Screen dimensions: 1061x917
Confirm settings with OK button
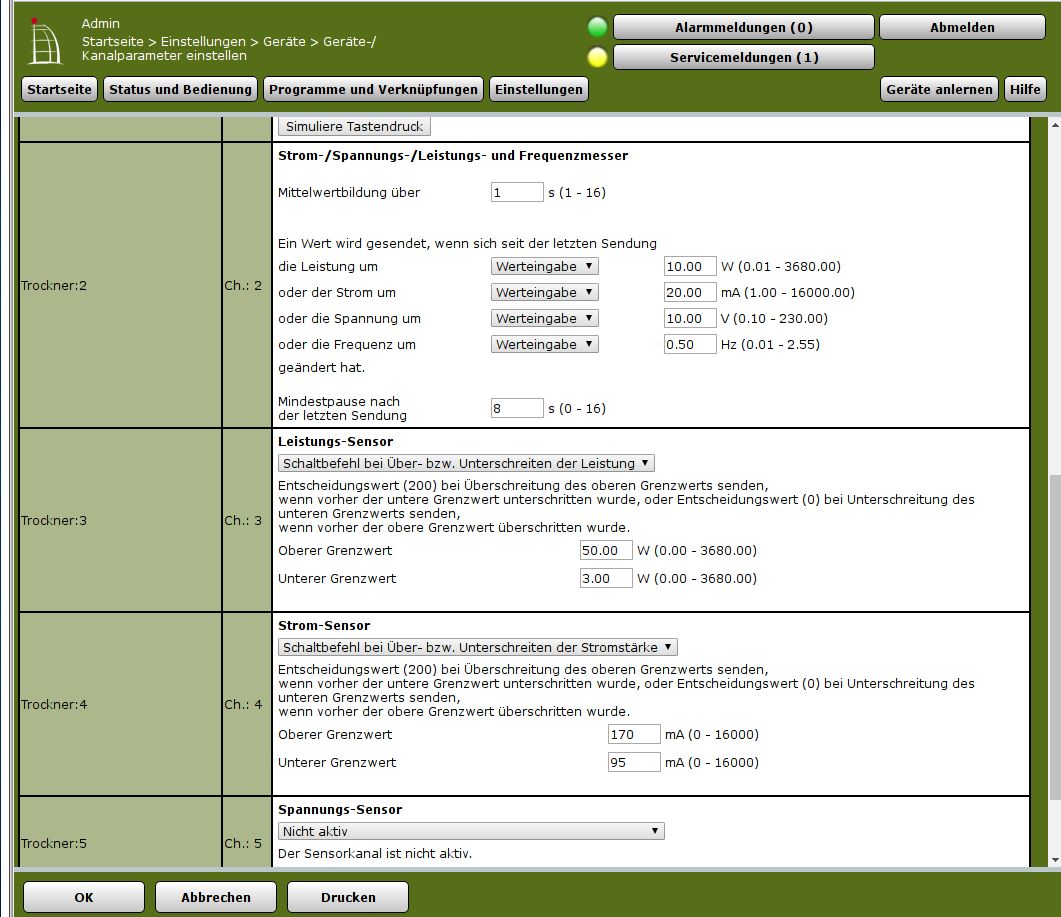click(84, 897)
